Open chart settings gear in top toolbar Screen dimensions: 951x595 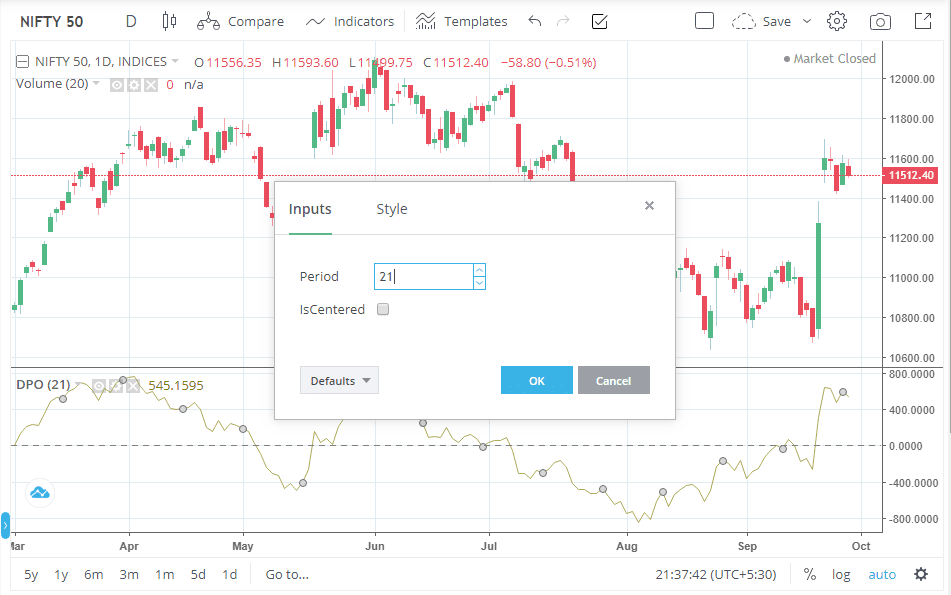(x=837, y=21)
